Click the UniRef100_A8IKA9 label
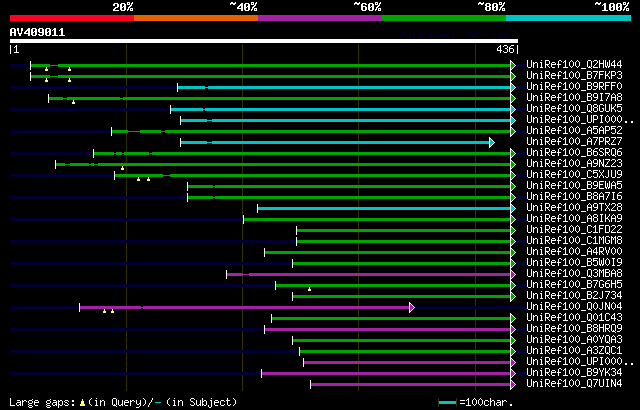The image size is (640, 410). pos(574,219)
